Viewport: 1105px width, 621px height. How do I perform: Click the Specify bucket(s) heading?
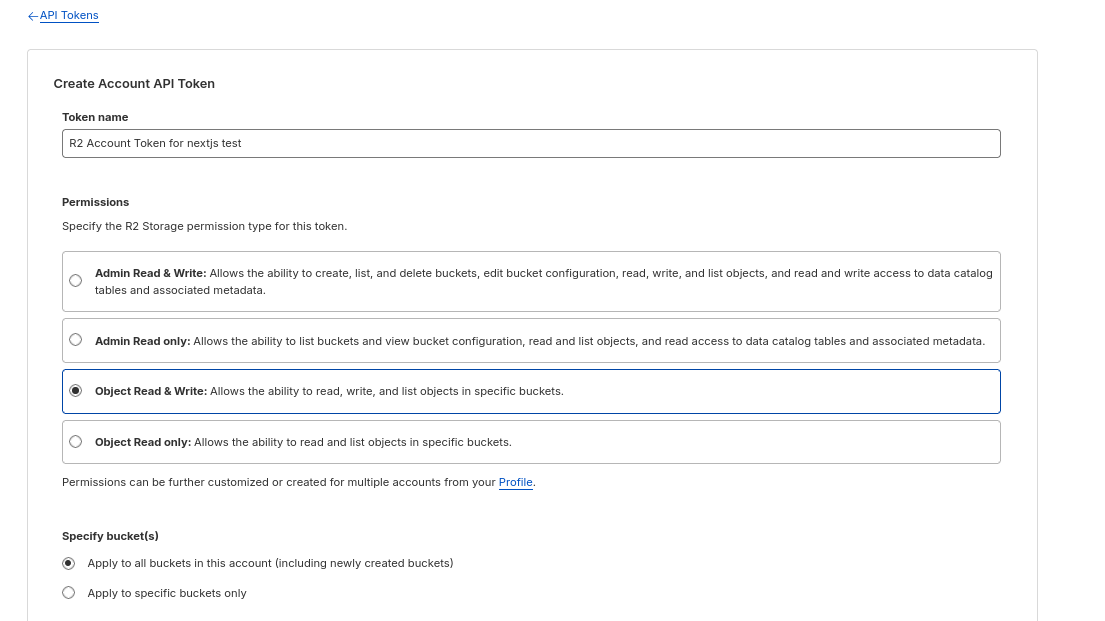tap(110, 536)
